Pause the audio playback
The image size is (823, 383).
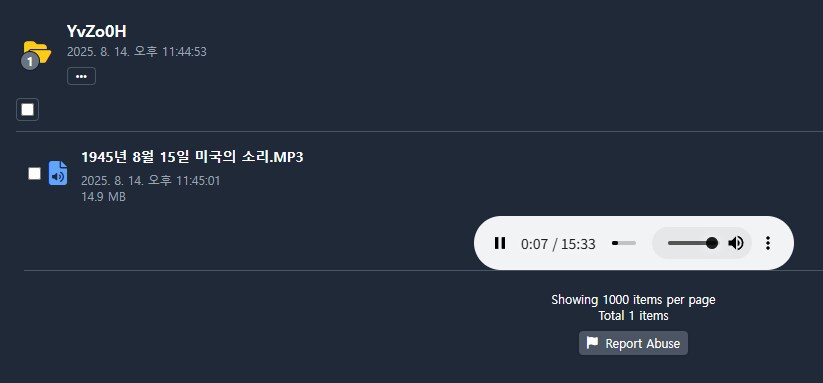(500, 243)
